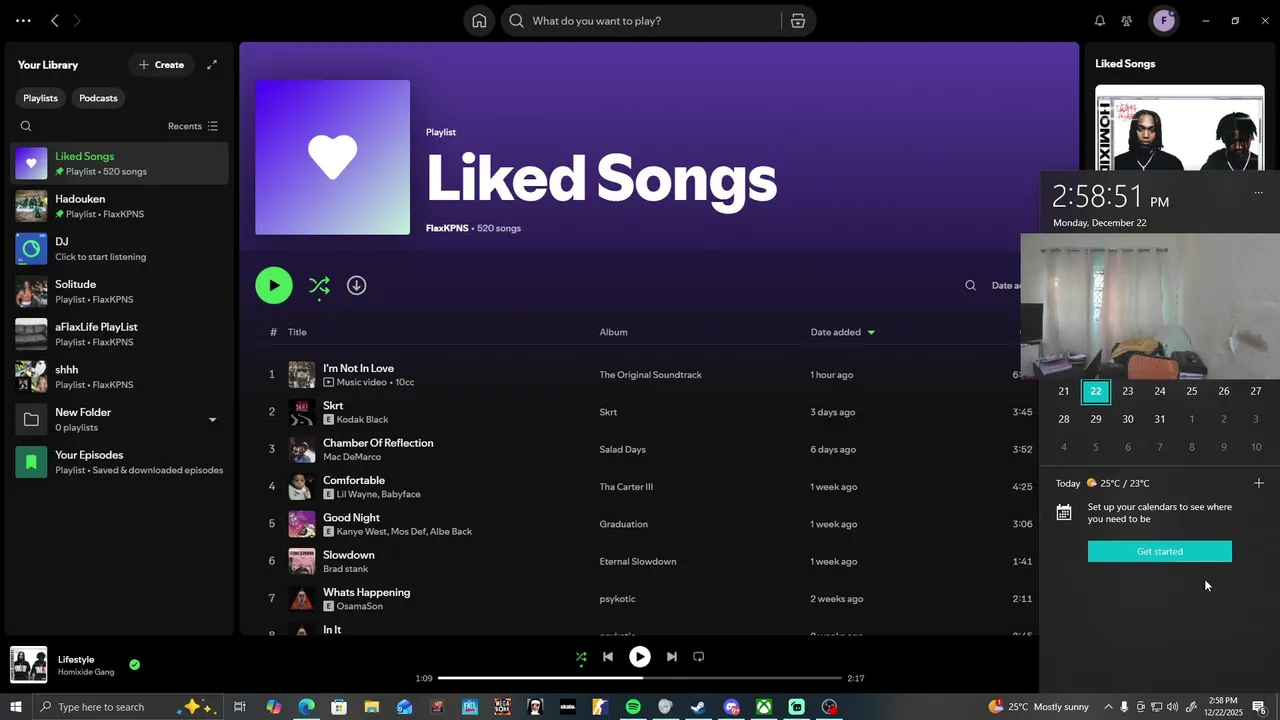The height and width of the screenshot is (720, 1280).
Task: Show hidden system tray icons
Action: click(1107, 707)
